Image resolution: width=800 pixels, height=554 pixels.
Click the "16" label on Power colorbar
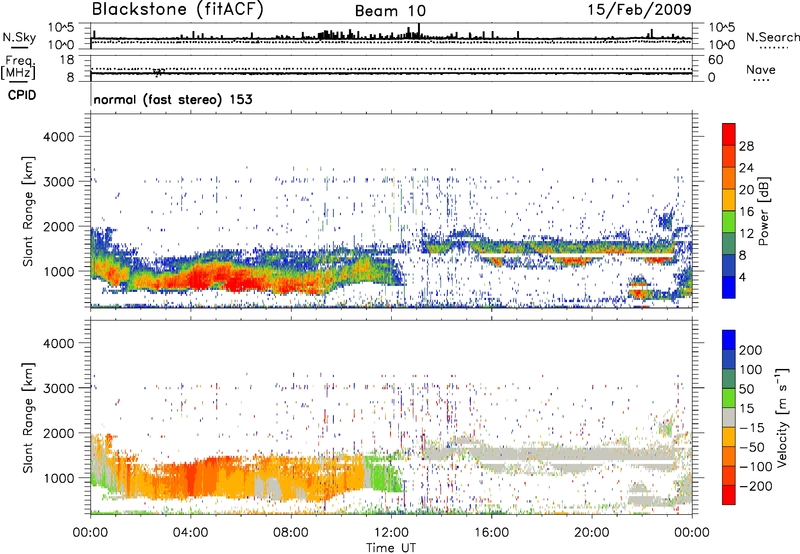pyautogui.click(x=746, y=212)
